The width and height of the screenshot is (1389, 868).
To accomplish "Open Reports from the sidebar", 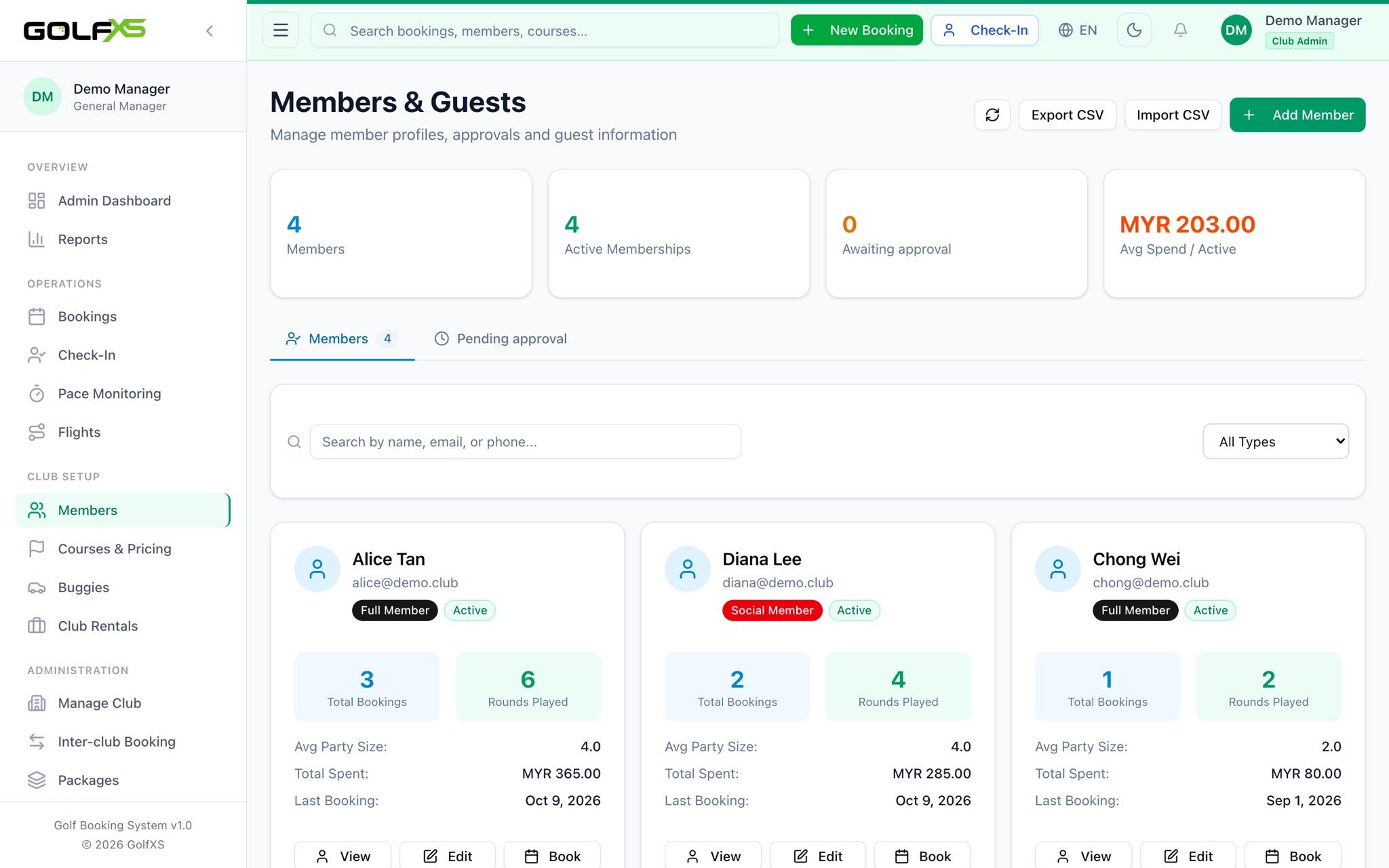I will 123,239.
